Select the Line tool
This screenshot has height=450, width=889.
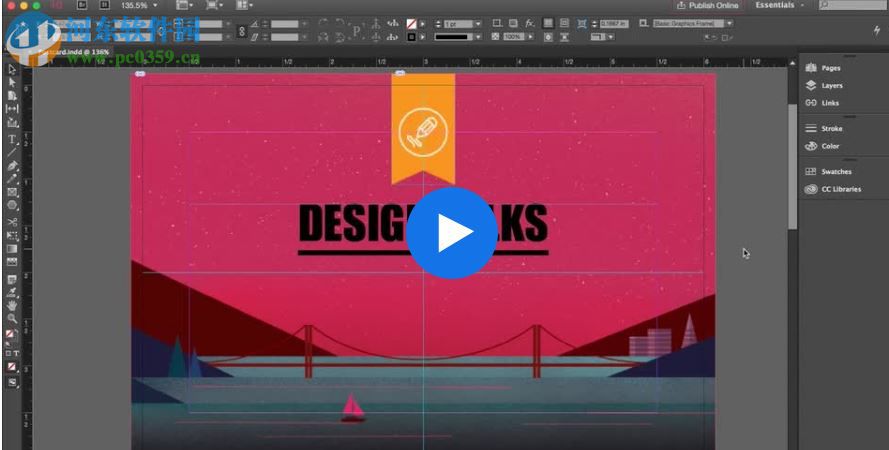click(x=12, y=152)
